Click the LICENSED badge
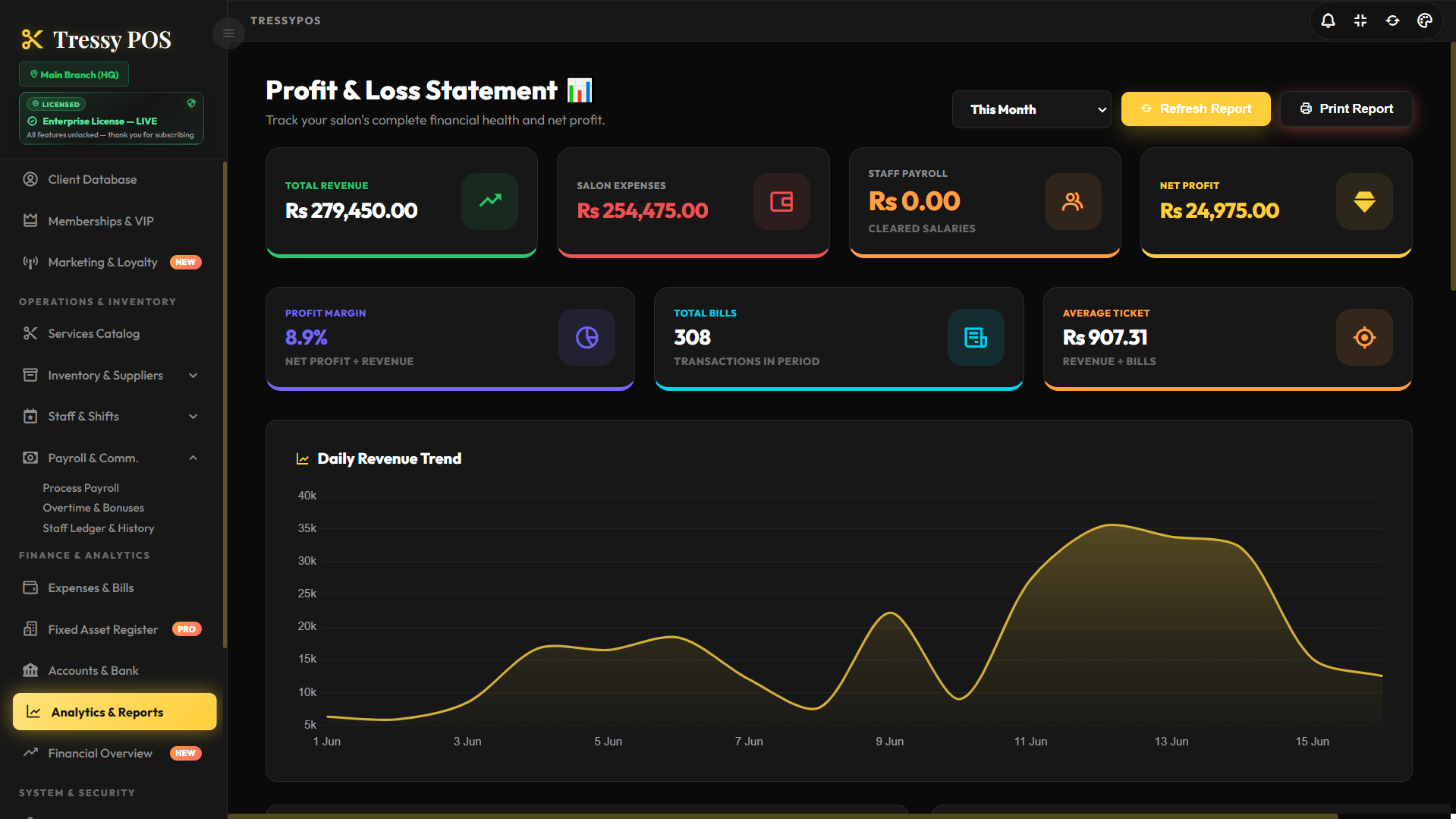The height and width of the screenshot is (819, 1456). pos(56,104)
